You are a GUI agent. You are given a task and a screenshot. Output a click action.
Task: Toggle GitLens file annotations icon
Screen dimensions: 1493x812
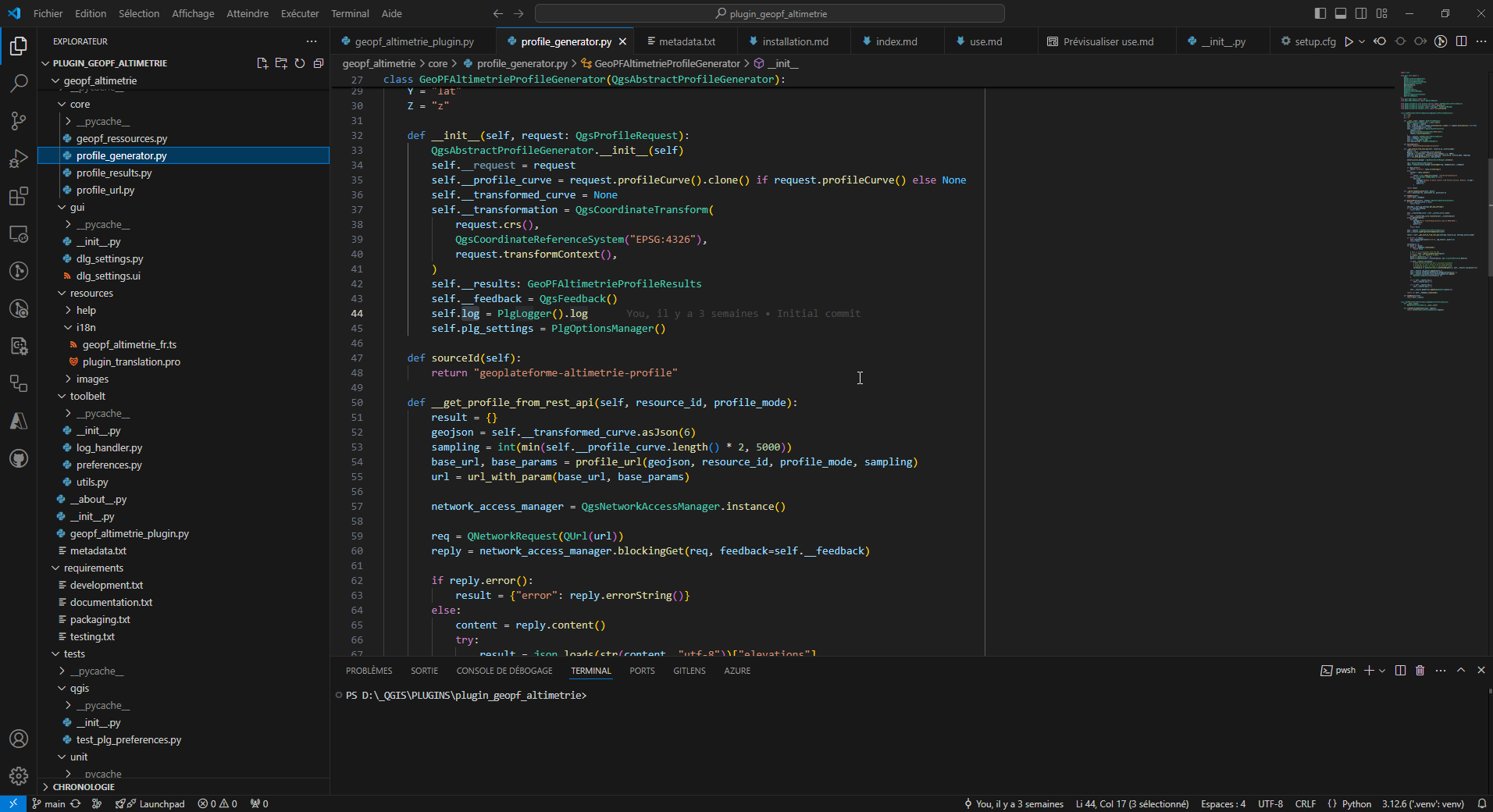point(1441,41)
